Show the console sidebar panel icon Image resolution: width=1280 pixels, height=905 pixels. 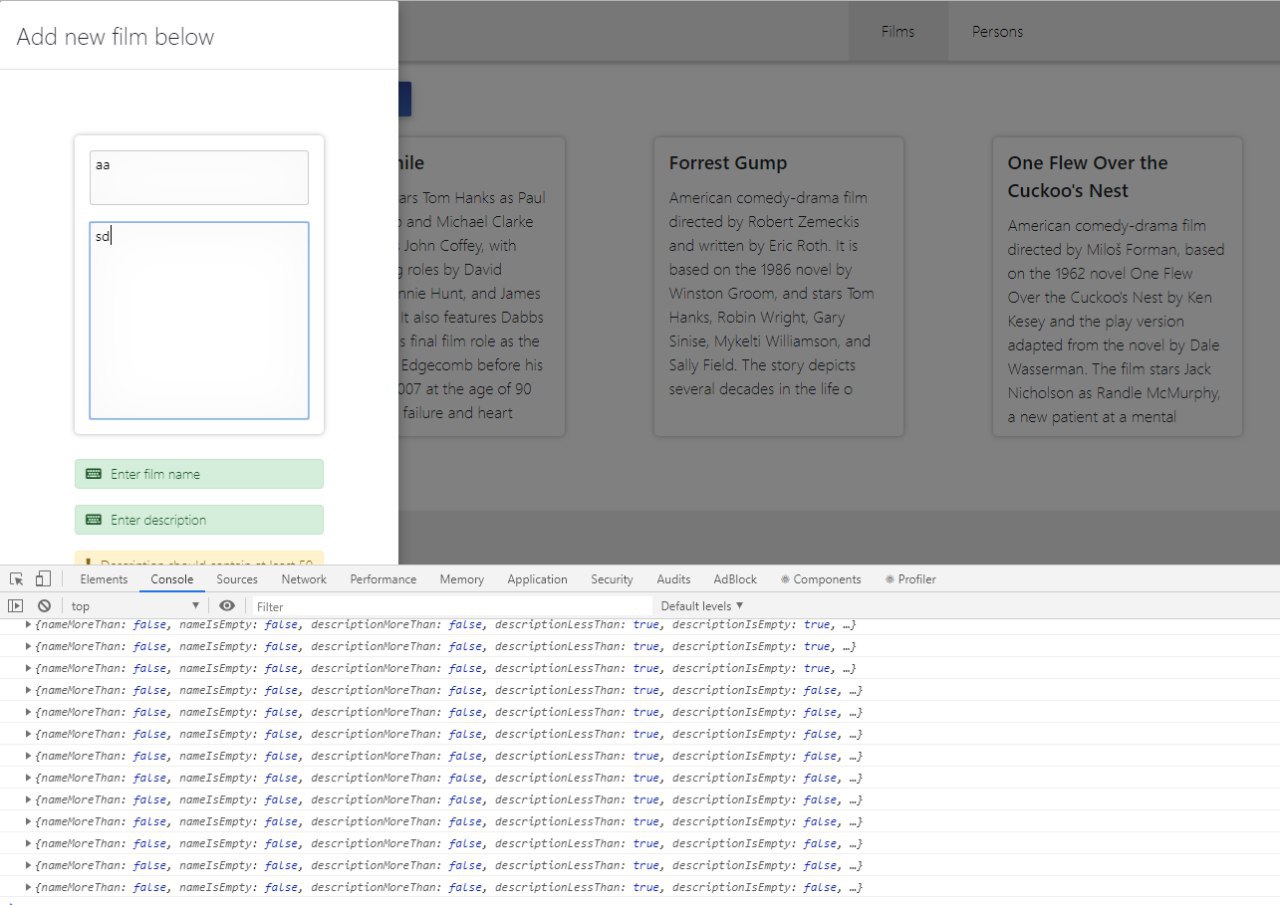tap(16, 606)
